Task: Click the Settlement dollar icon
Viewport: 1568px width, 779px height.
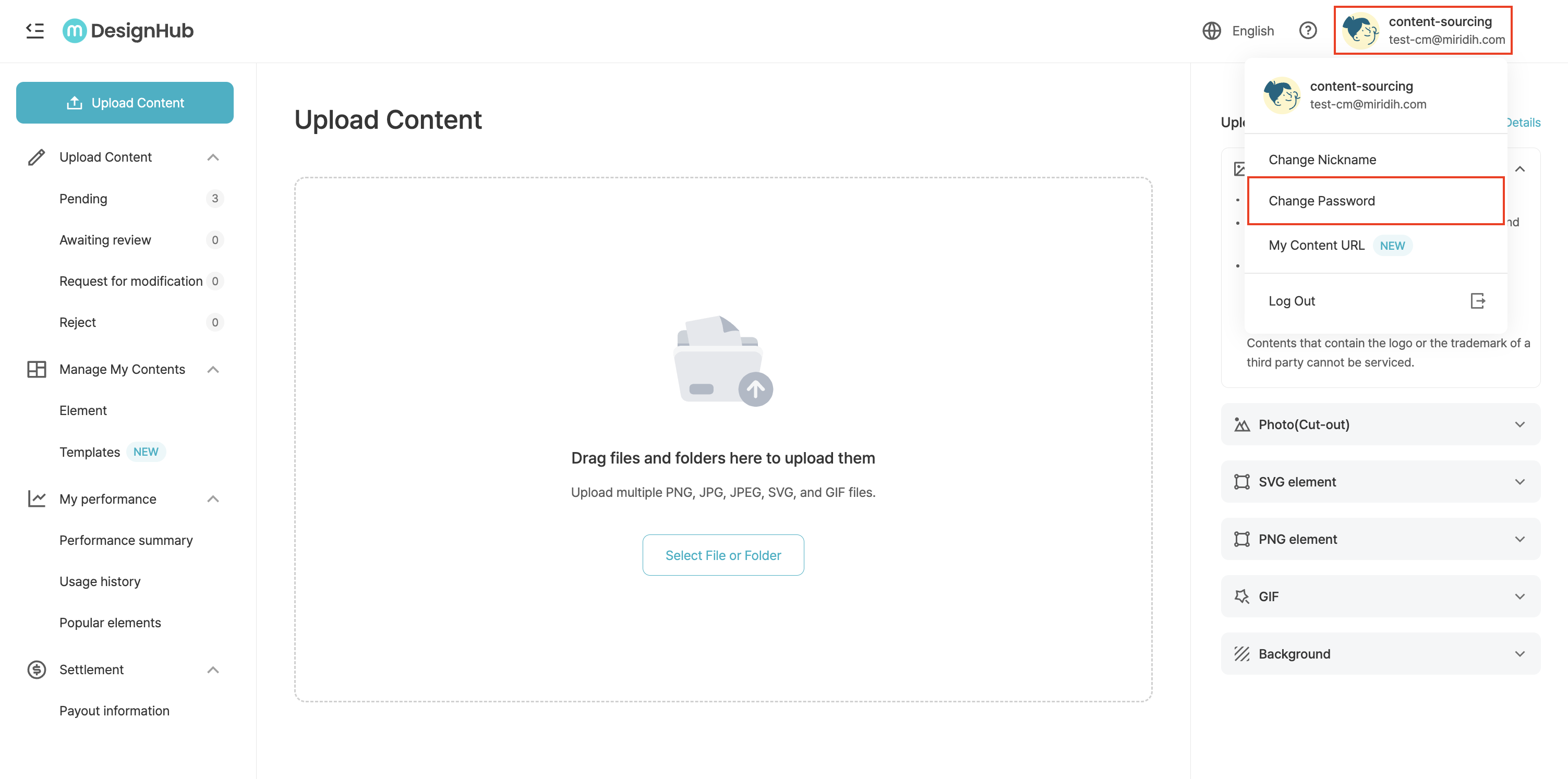Action: click(37, 670)
